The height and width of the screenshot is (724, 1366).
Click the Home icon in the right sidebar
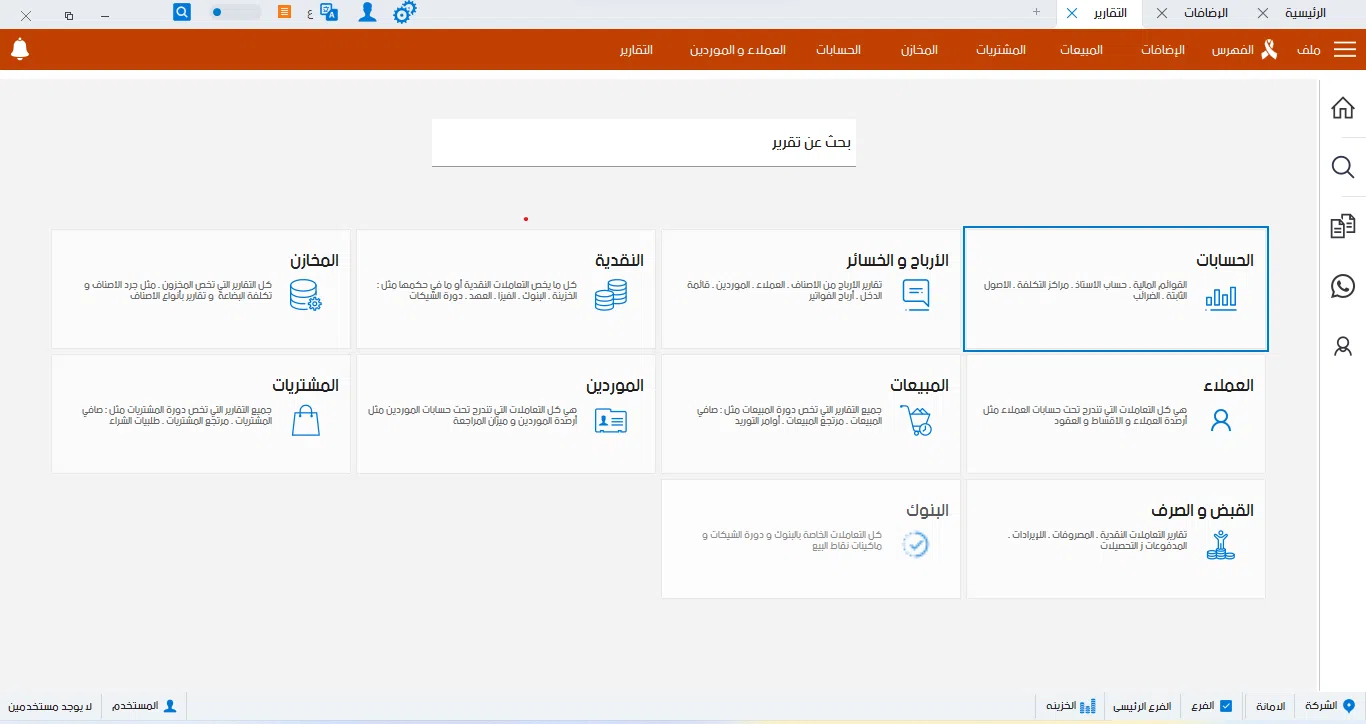pyautogui.click(x=1342, y=107)
